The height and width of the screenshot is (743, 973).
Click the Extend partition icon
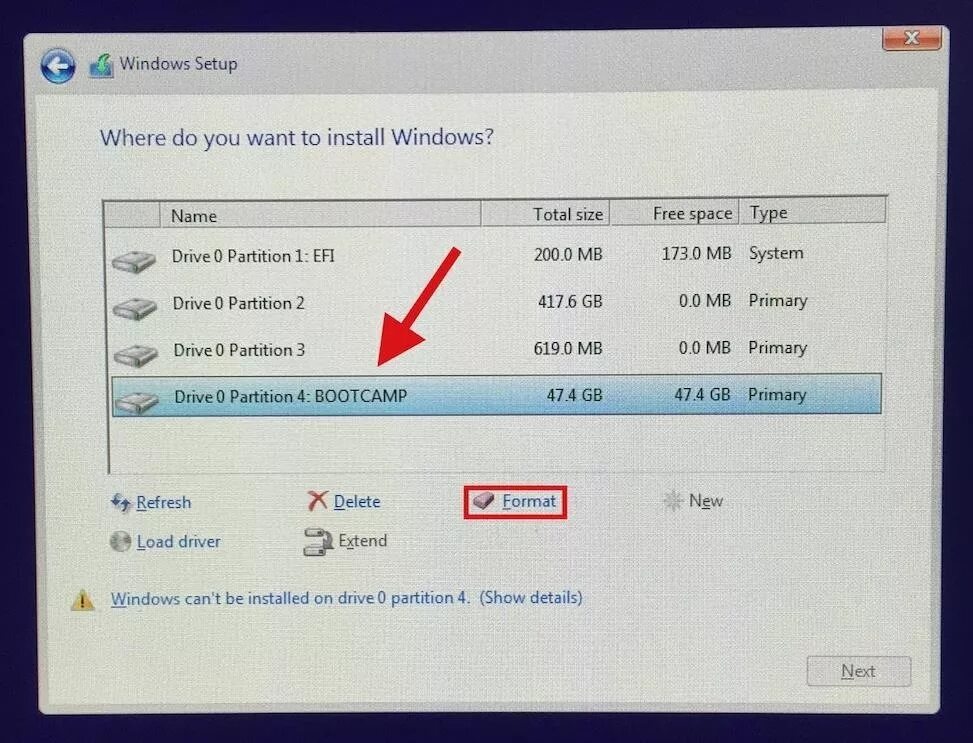pyautogui.click(x=318, y=541)
